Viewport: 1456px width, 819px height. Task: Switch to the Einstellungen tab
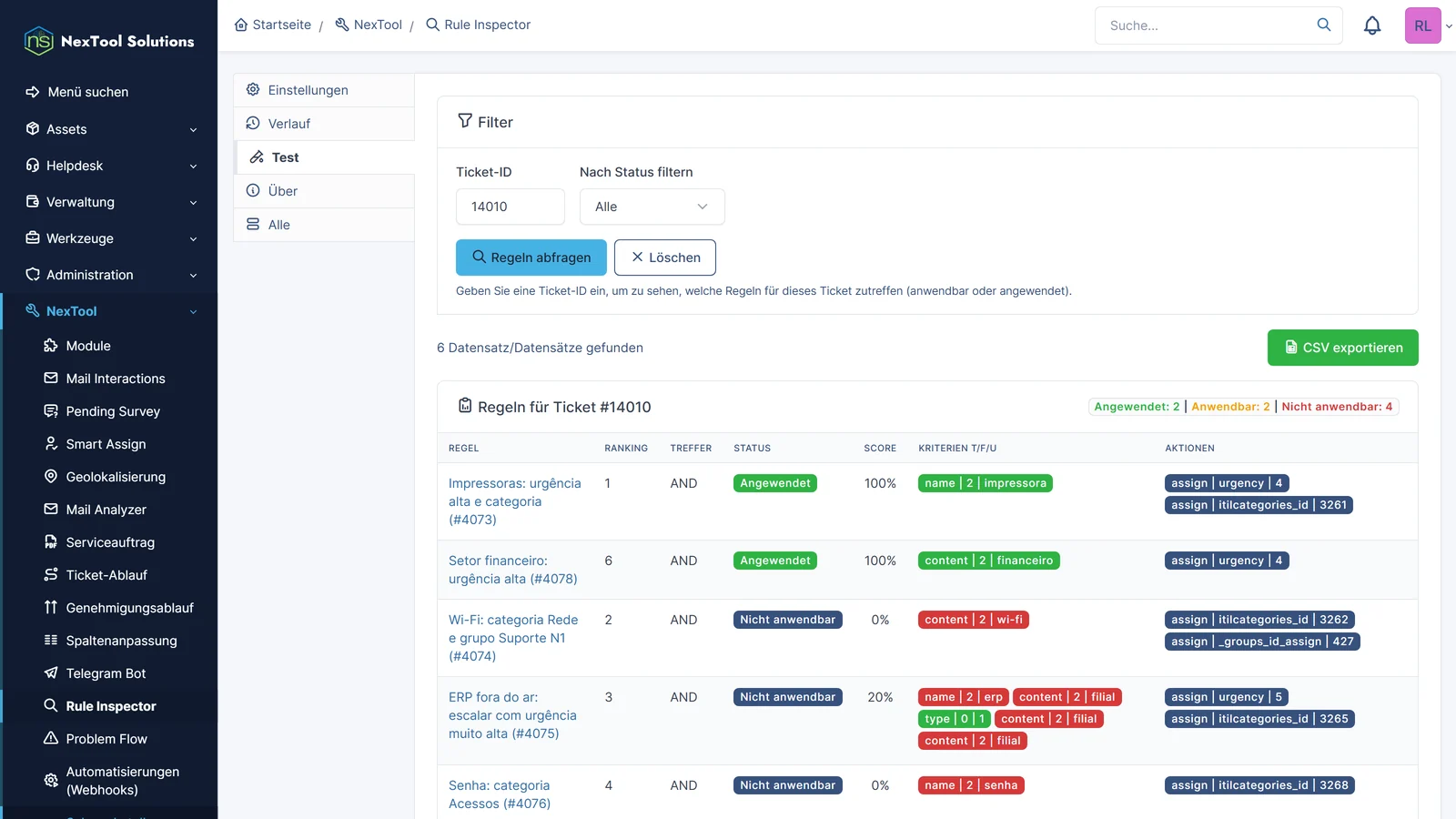pos(324,90)
